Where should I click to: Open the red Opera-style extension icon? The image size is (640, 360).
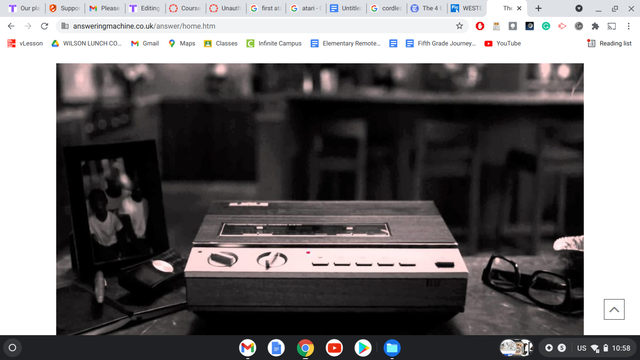tap(480, 26)
